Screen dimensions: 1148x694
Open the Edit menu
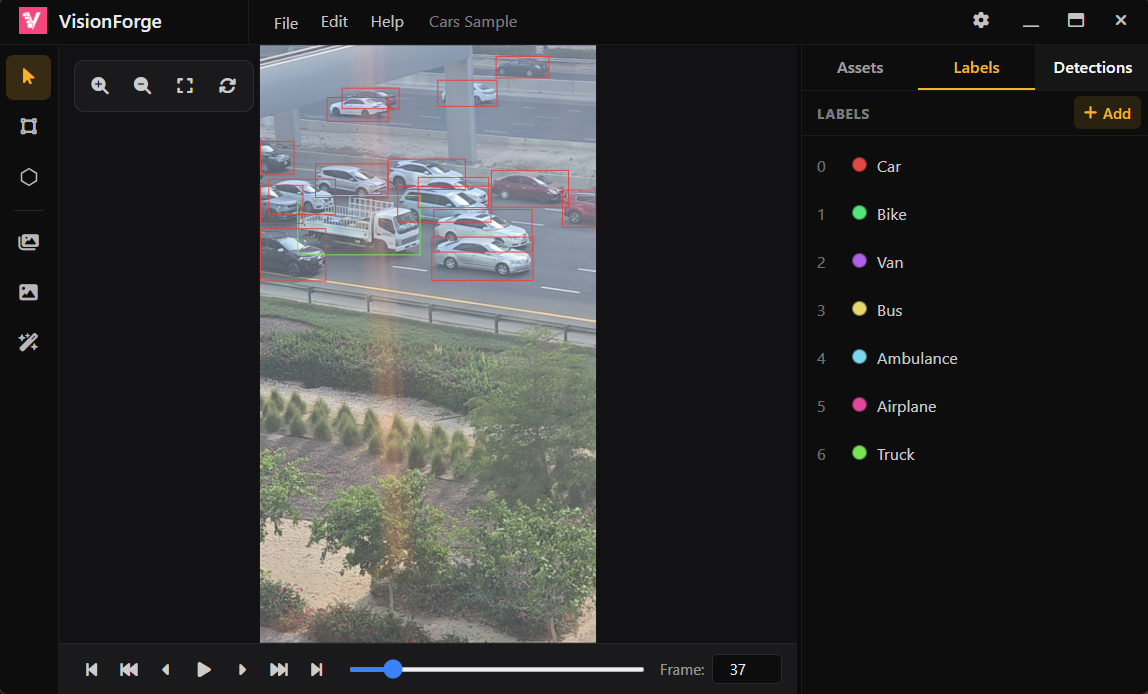tap(334, 22)
